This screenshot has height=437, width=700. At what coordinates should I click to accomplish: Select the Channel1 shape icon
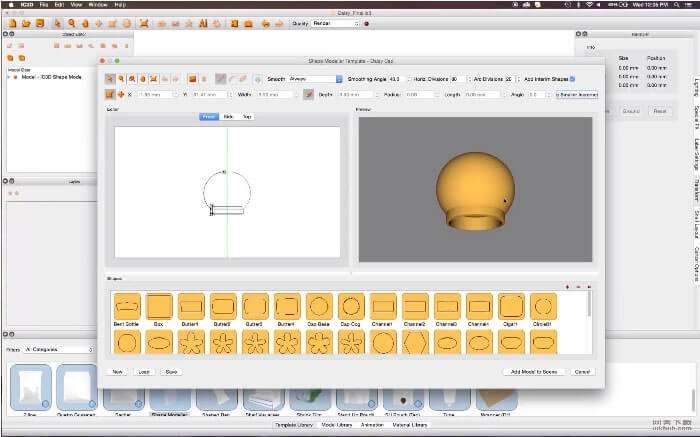click(383, 306)
